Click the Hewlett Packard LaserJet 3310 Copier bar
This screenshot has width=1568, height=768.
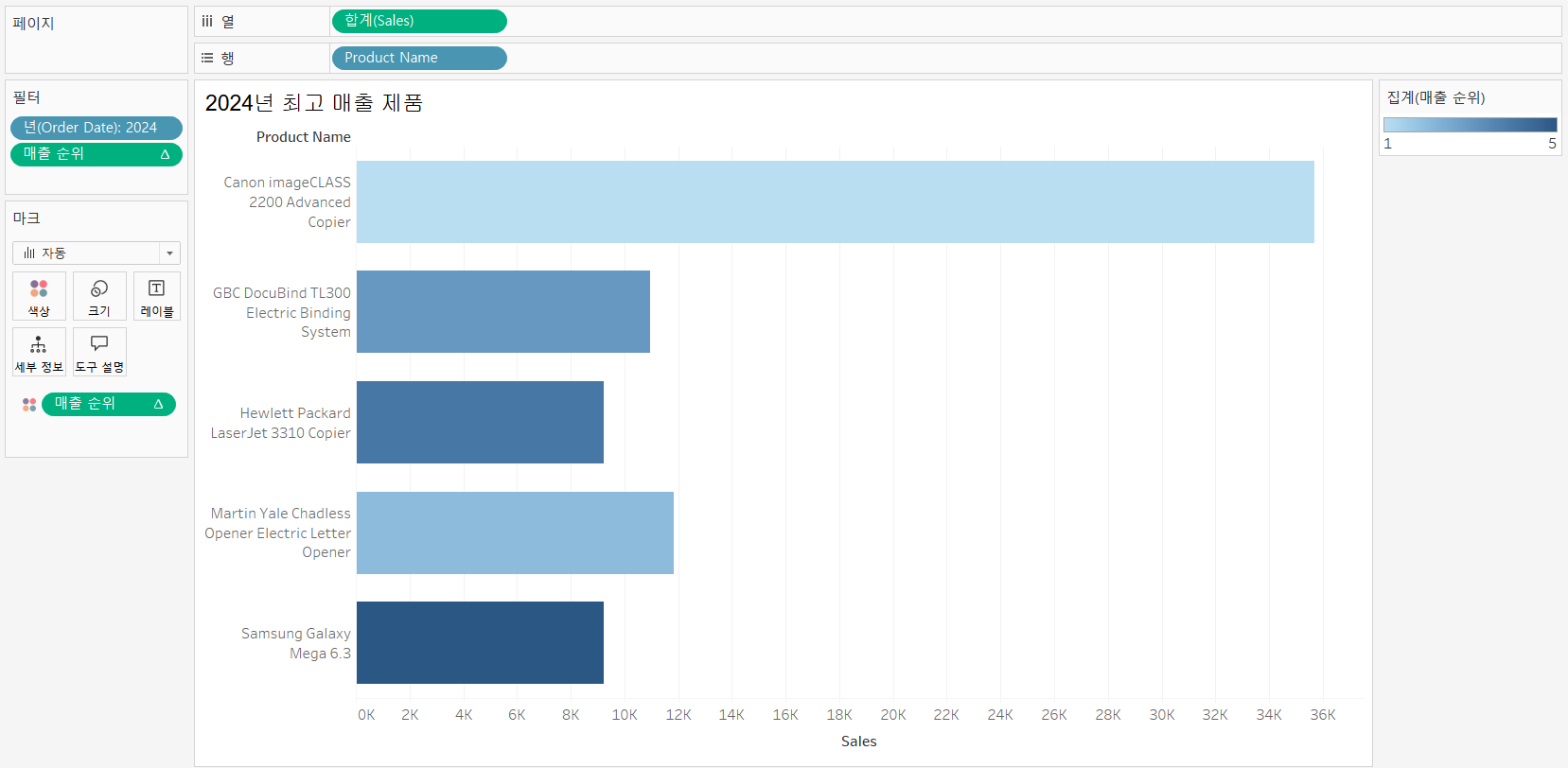[x=480, y=422]
